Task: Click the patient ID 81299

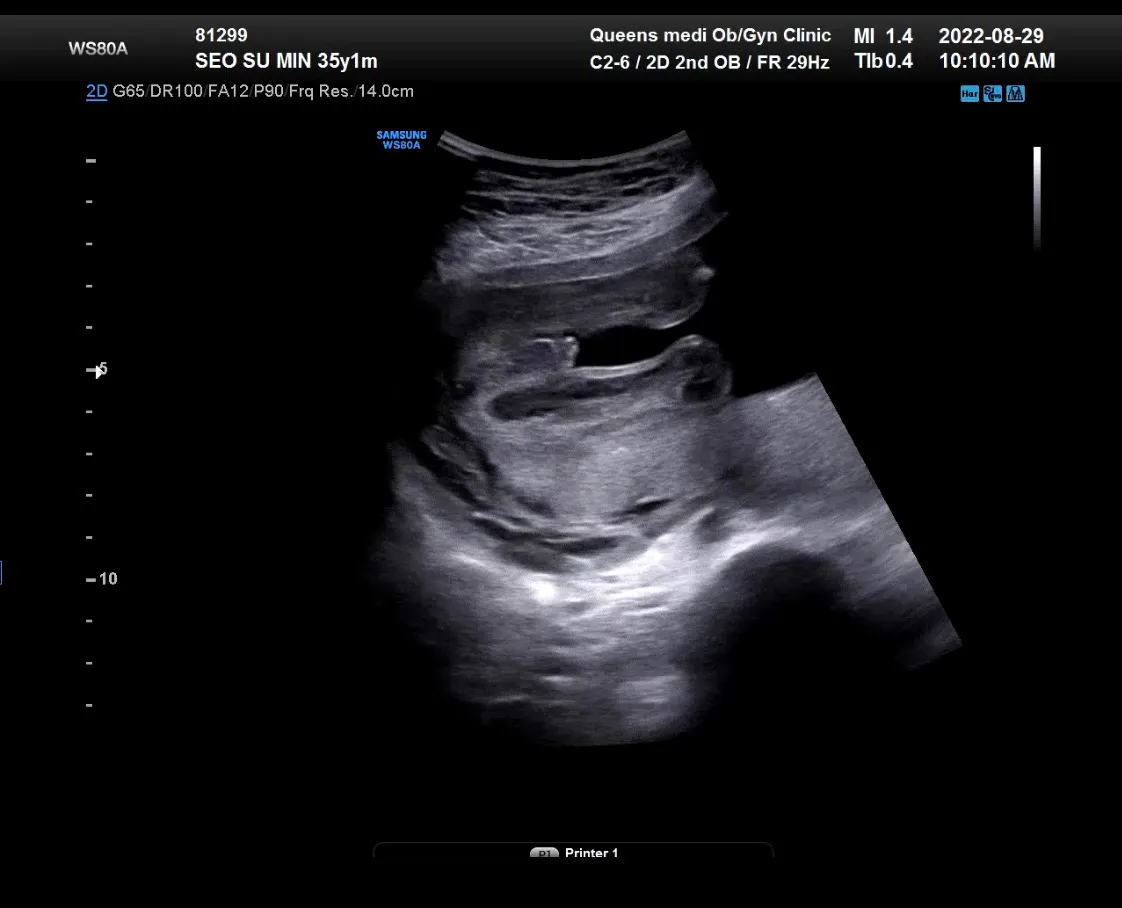Action: tap(221, 35)
